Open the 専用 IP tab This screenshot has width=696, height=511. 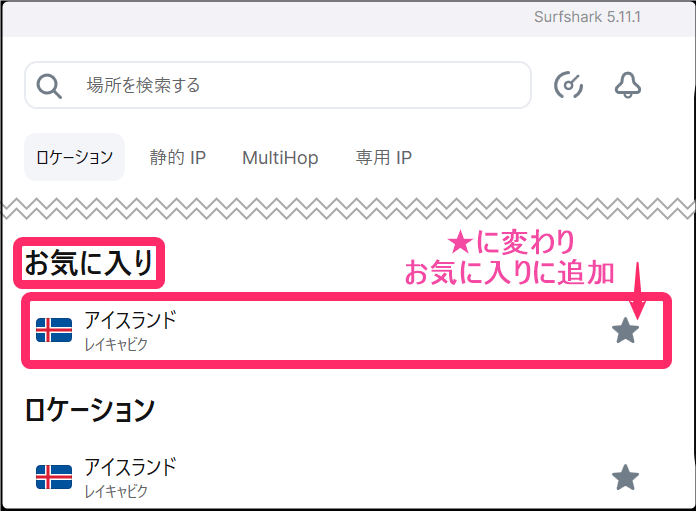click(x=384, y=158)
